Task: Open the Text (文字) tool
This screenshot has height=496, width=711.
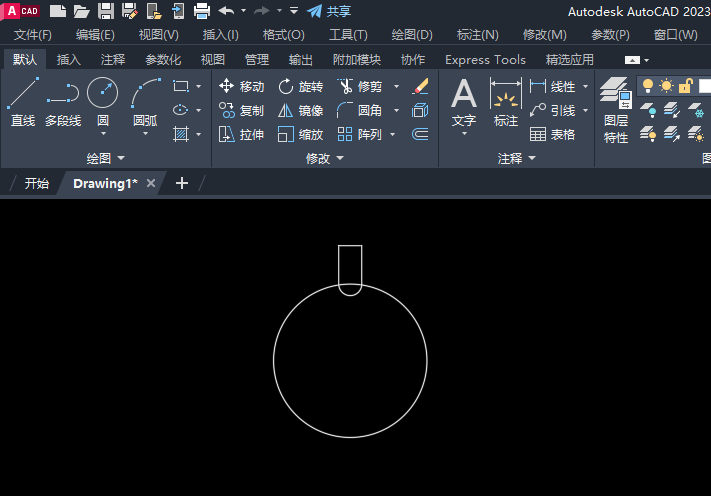Action: (464, 102)
